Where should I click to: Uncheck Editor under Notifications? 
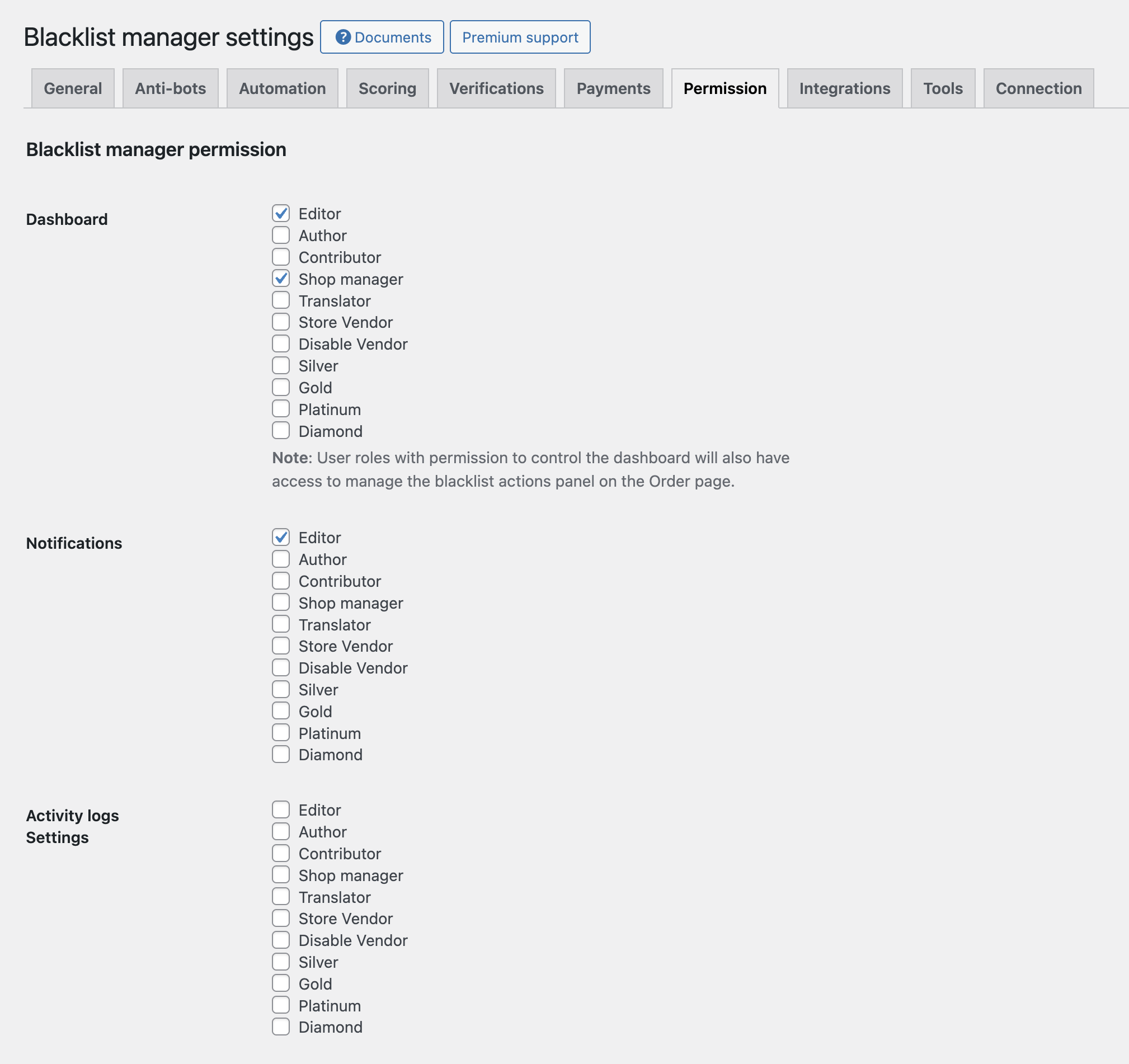[x=280, y=537]
